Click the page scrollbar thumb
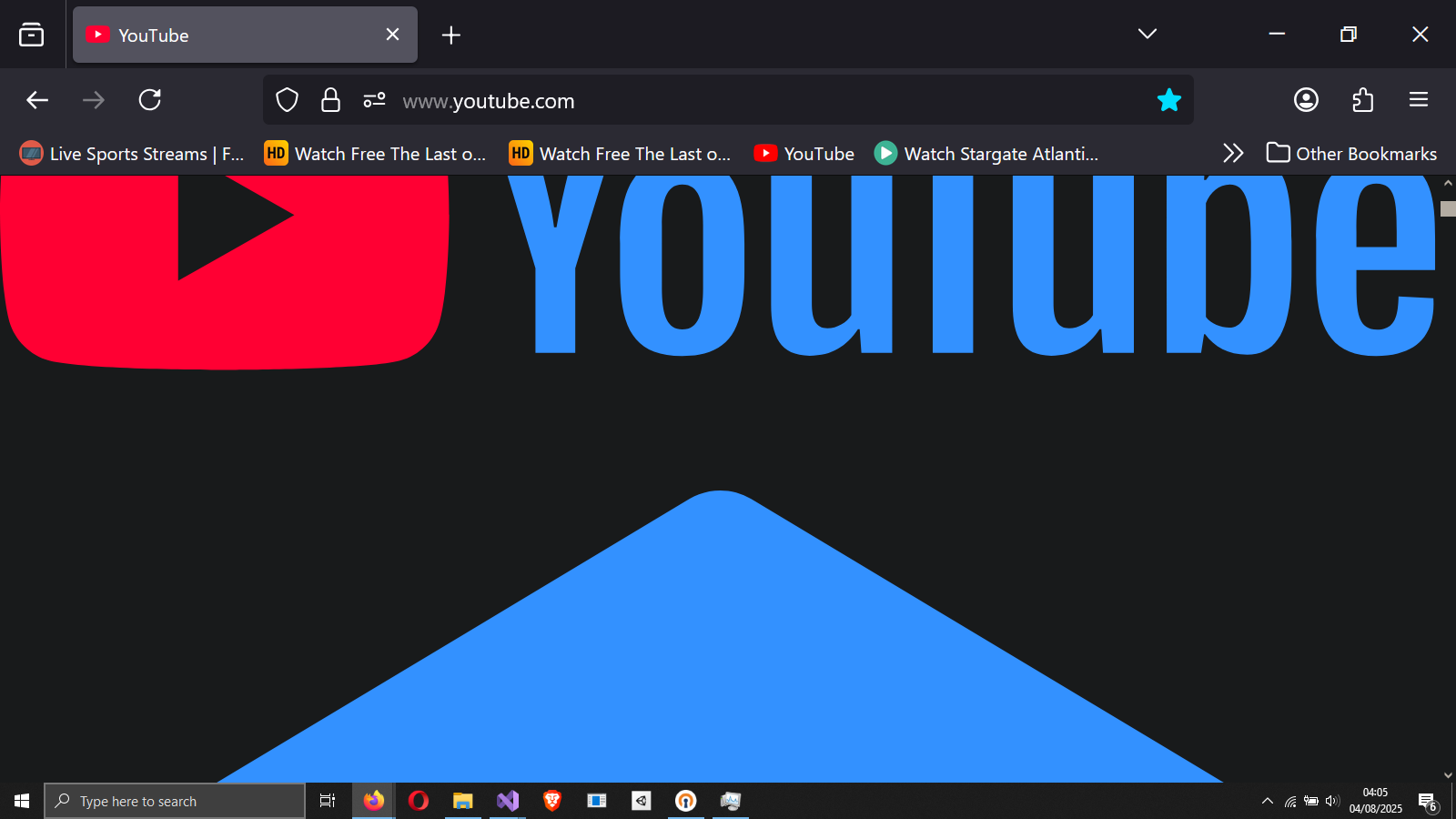Screen dimensions: 1456x819 click(1448, 208)
